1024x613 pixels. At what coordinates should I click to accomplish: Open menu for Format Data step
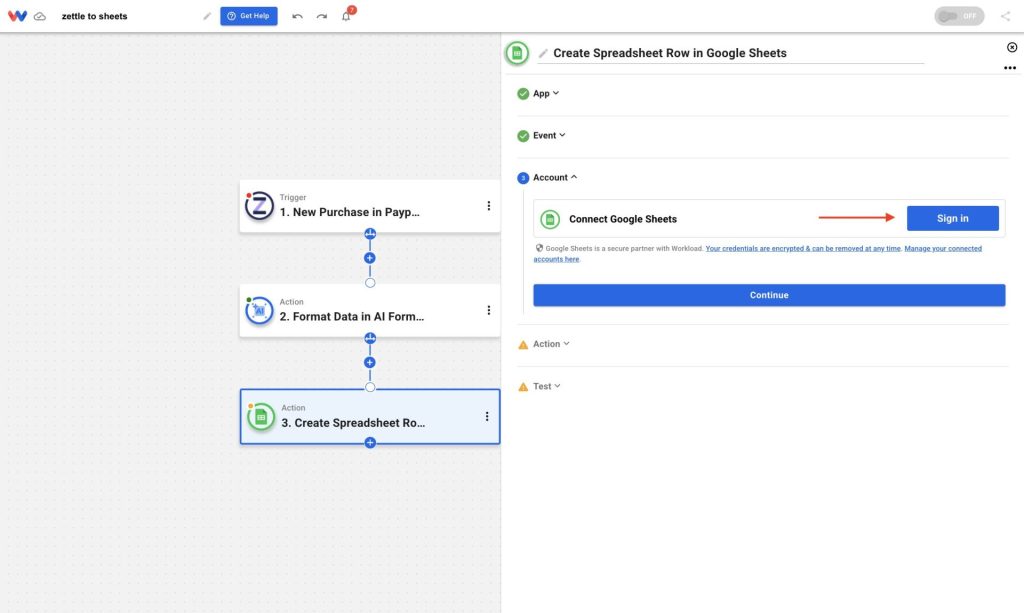tap(488, 310)
